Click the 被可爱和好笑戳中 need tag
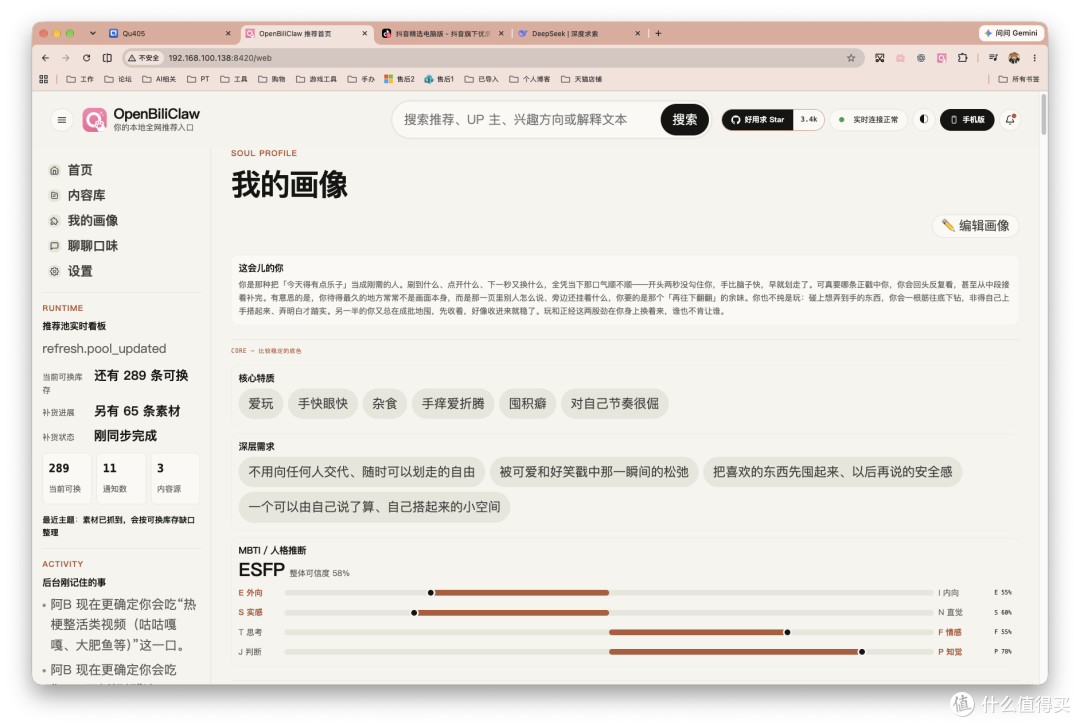This screenshot has width=1080, height=727. coord(594,472)
